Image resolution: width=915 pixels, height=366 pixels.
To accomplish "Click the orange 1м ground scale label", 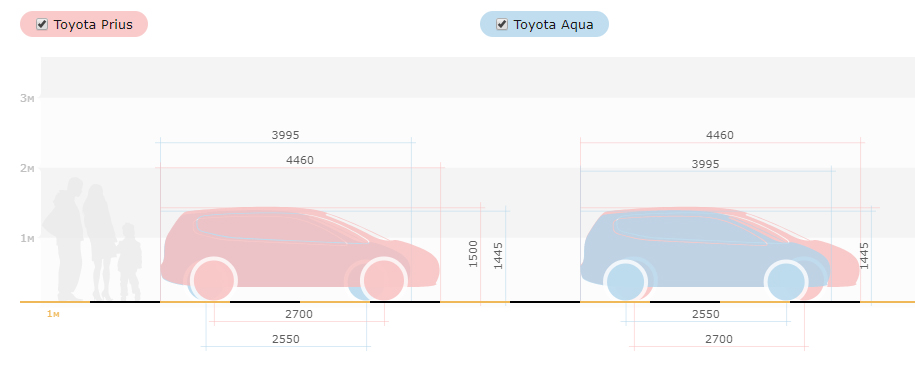I will click(53, 314).
